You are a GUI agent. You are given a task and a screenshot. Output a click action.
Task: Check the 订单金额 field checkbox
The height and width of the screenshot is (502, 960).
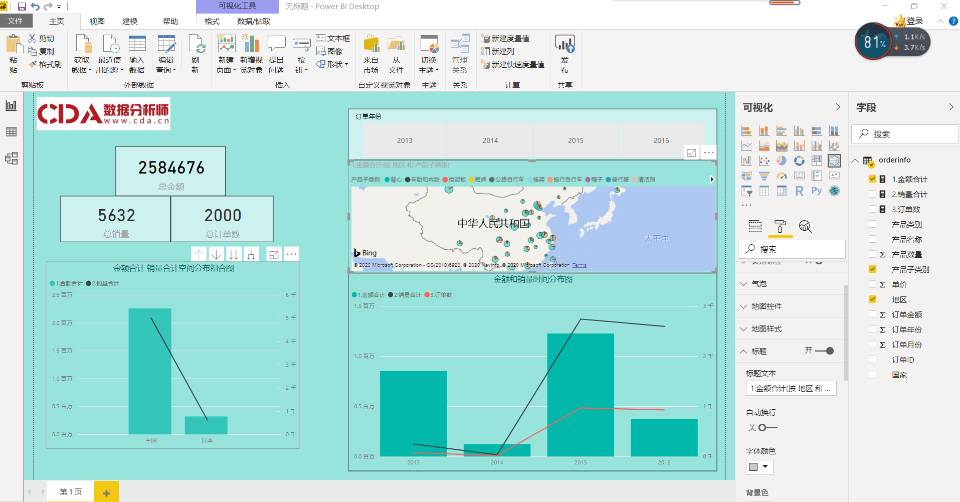pos(872,314)
